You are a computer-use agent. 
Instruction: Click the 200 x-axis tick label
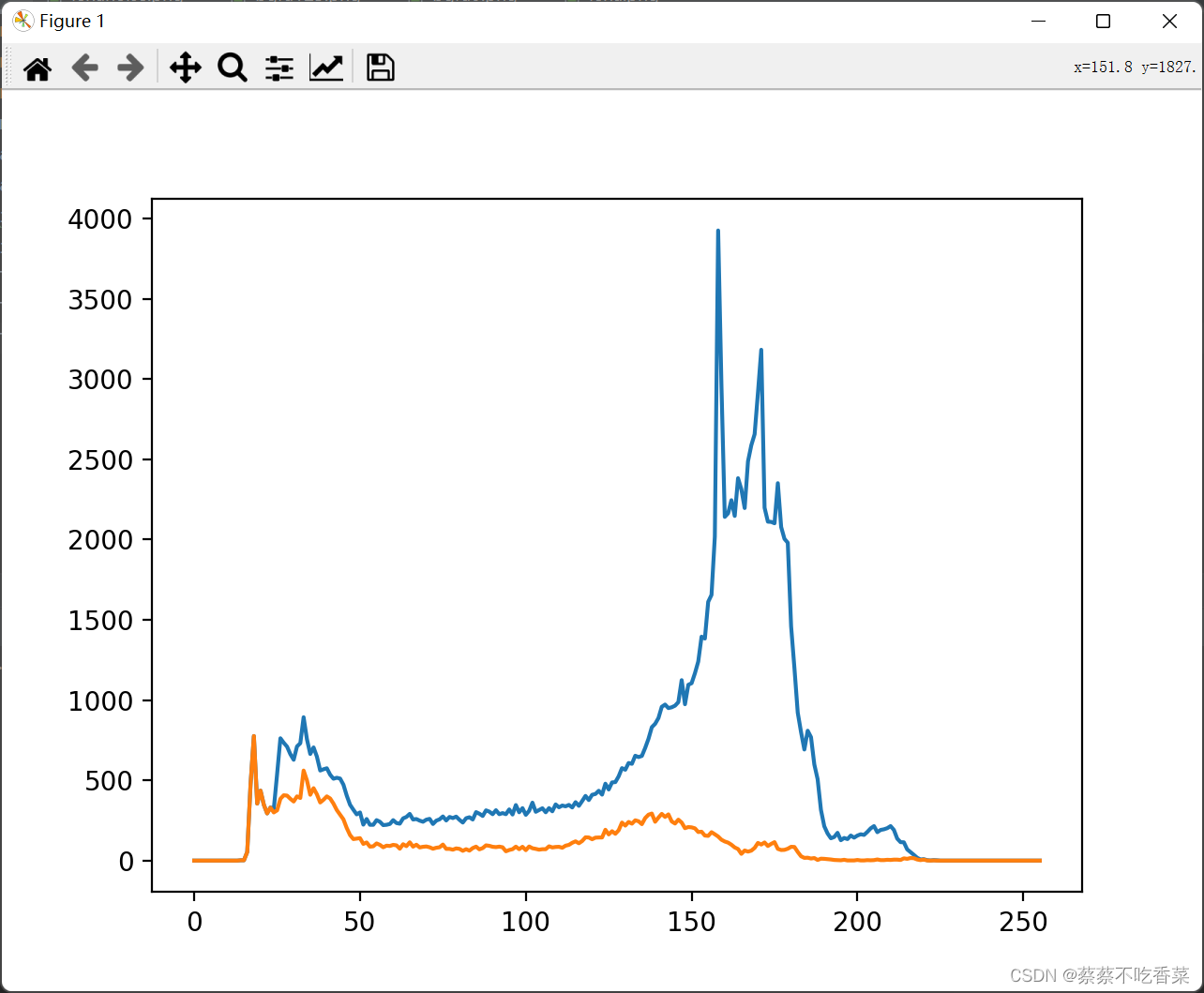857,922
